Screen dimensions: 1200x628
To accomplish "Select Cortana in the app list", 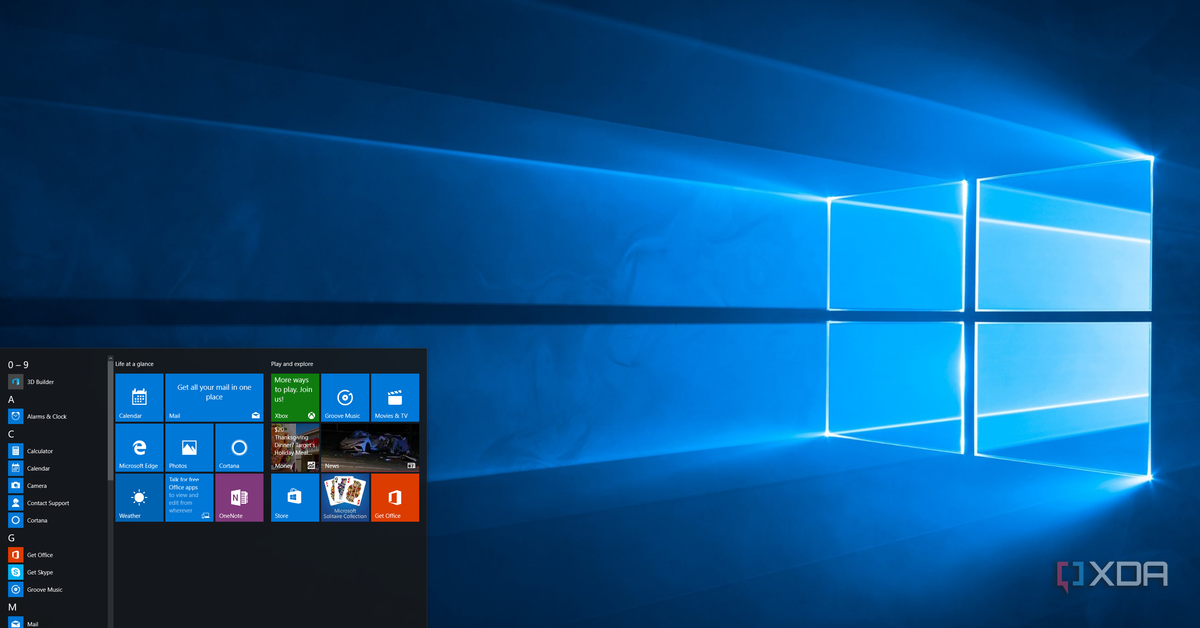I will click(x=55, y=520).
